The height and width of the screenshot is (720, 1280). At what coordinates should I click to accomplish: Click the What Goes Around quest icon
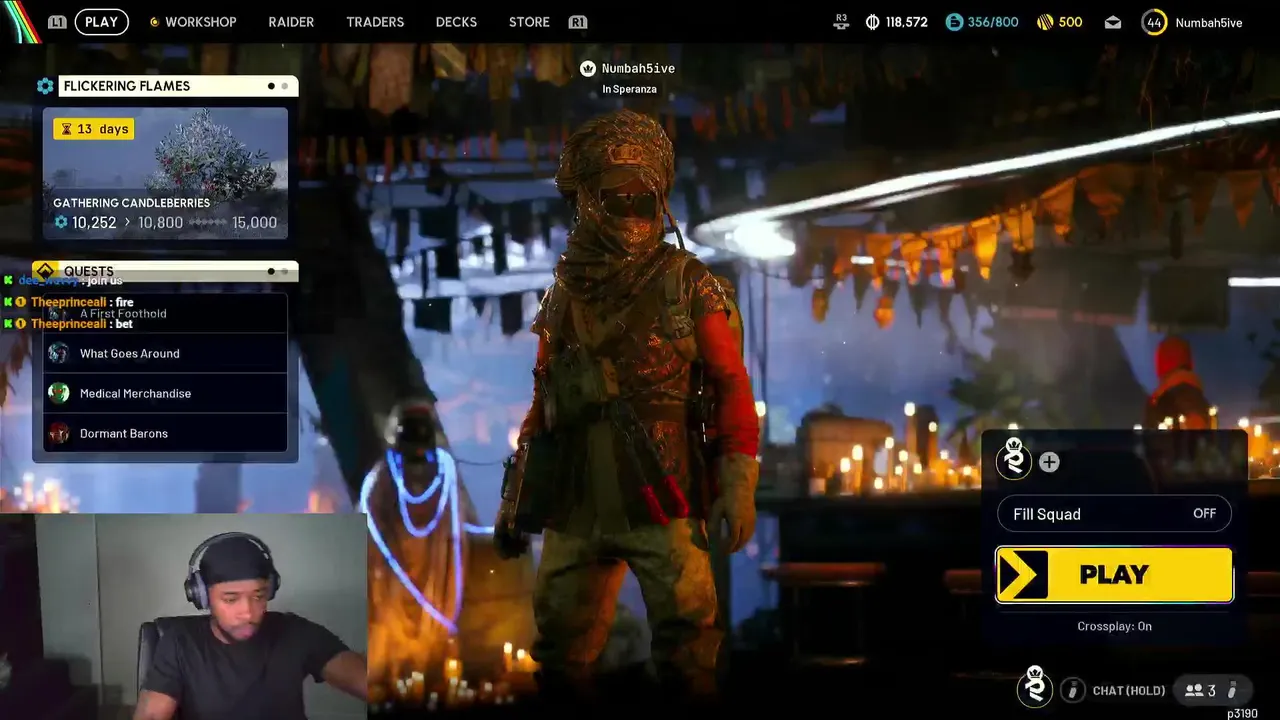[59, 353]
